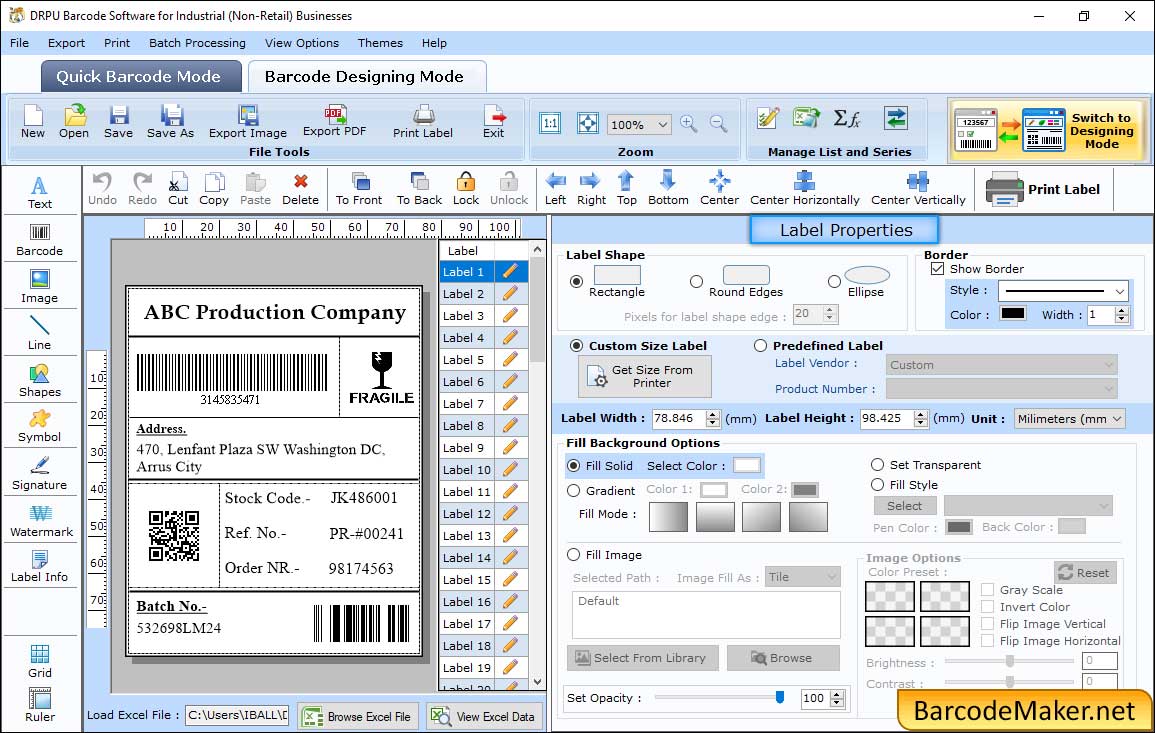The width and height of the screenshot is (1155, 733).
Task: Pick the Image insert tool
Action: tap(40, 287)
